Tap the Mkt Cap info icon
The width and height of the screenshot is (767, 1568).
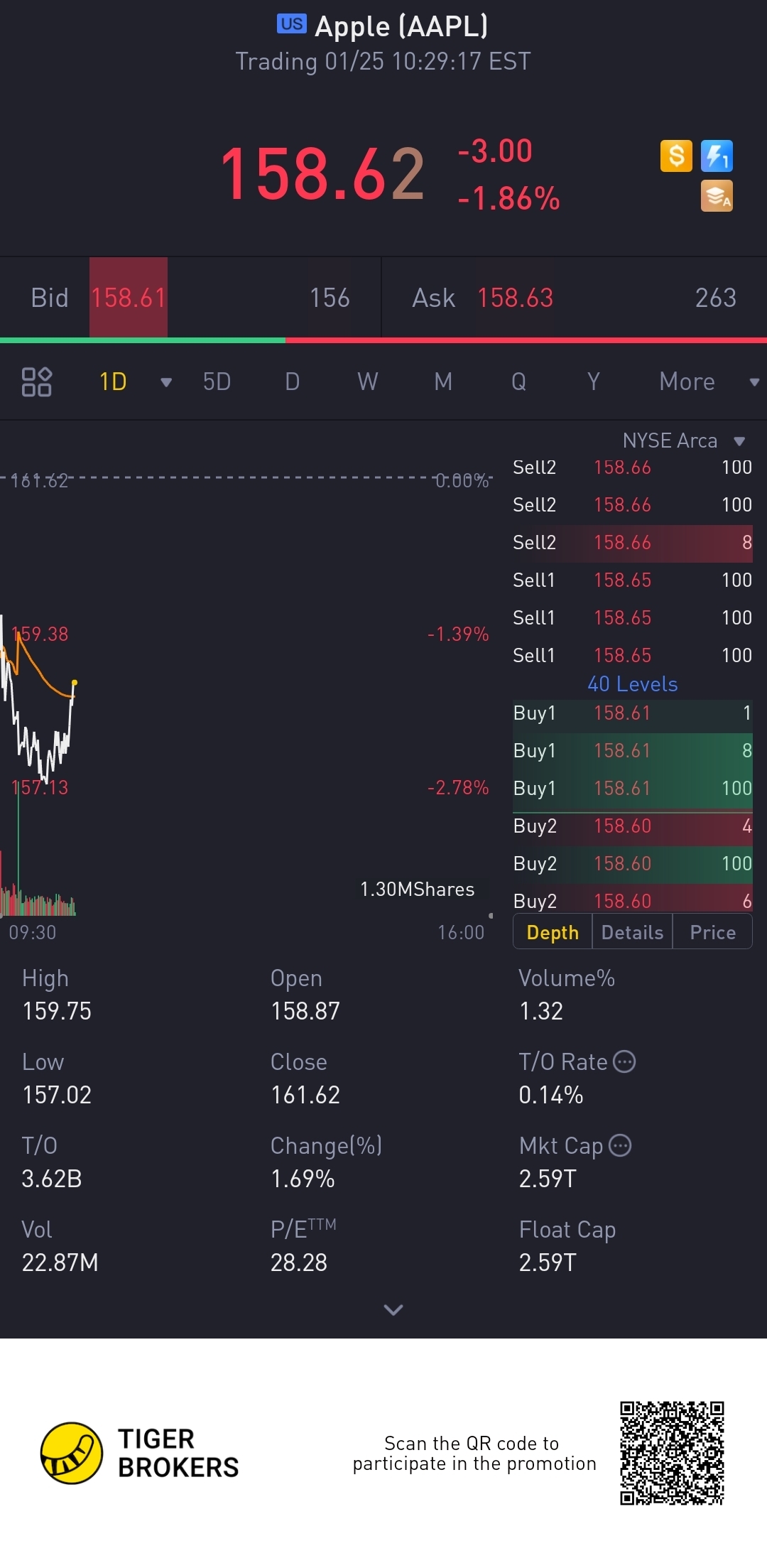[x=621, y=1145]
